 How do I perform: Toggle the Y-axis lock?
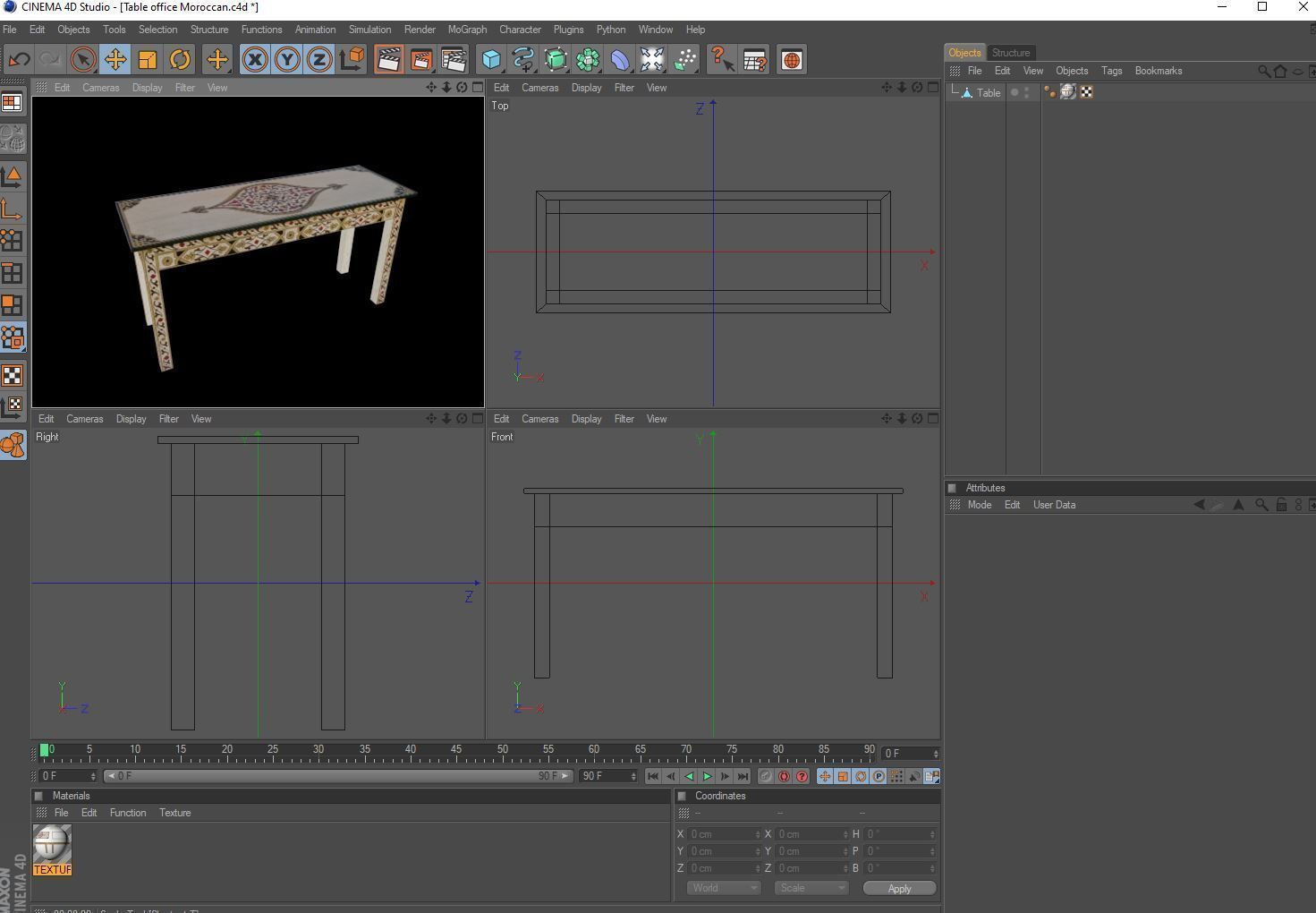point(287,60)
